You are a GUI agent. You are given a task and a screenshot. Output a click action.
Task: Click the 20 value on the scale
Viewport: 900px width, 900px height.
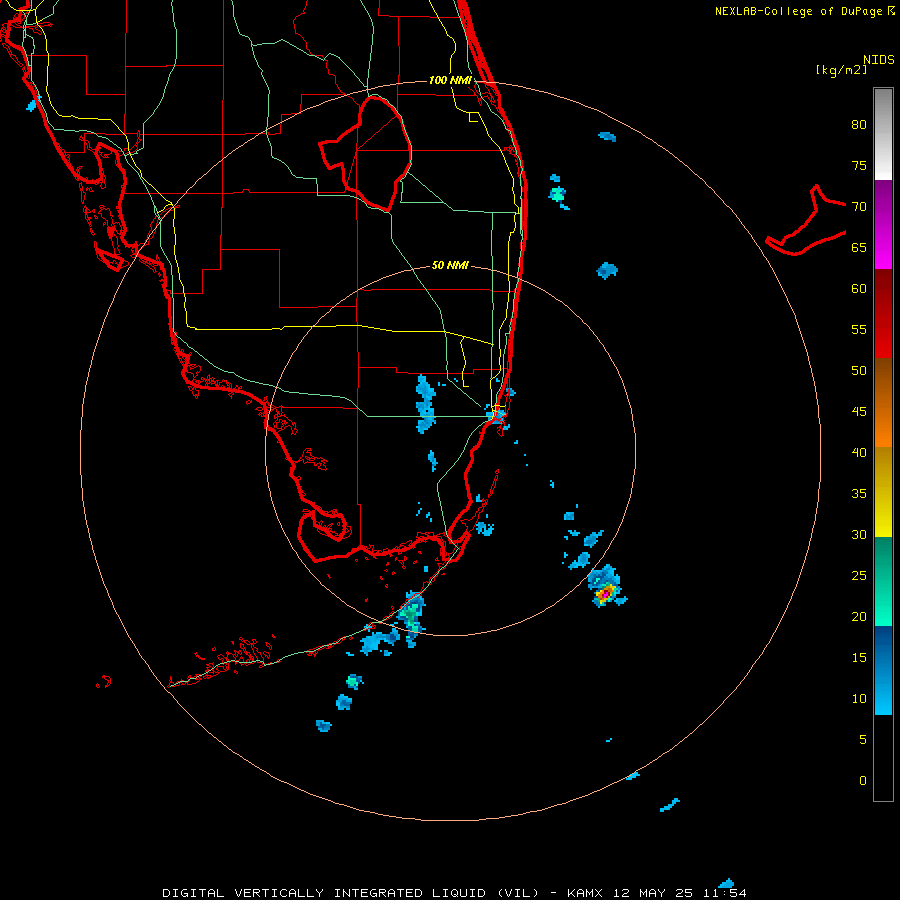click(859, 616)
